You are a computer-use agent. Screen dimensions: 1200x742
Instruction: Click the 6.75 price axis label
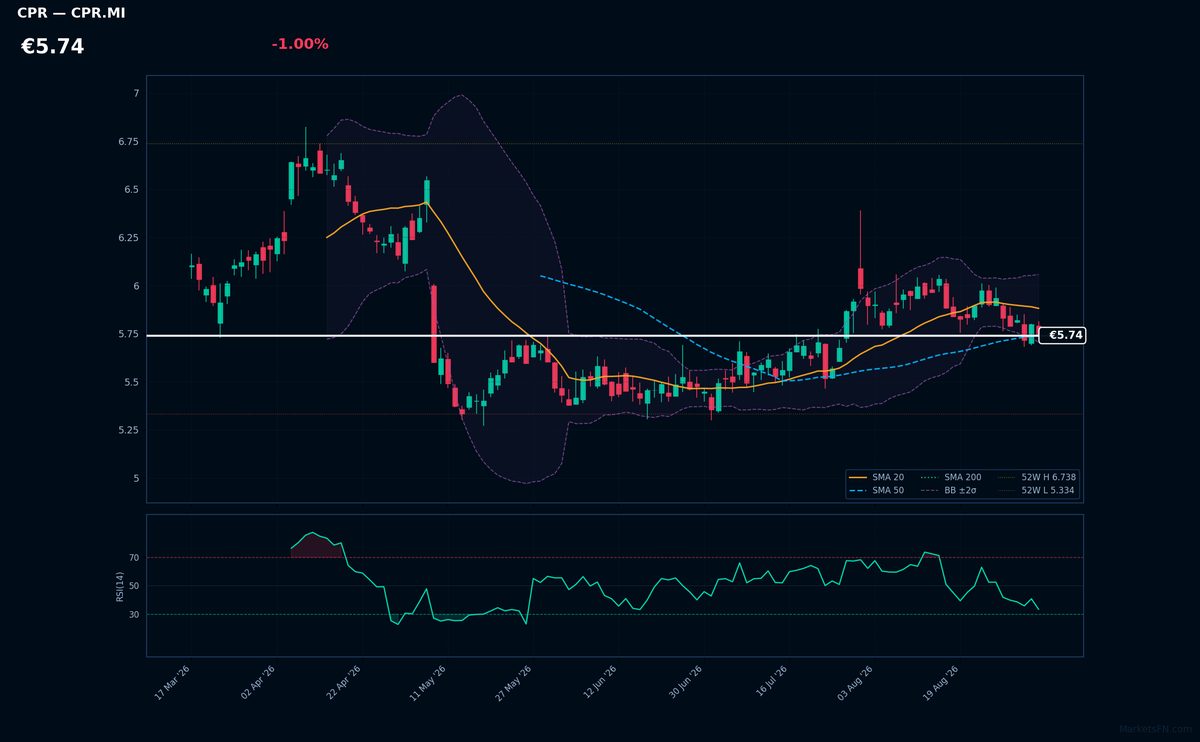click(x=129, y=143)
